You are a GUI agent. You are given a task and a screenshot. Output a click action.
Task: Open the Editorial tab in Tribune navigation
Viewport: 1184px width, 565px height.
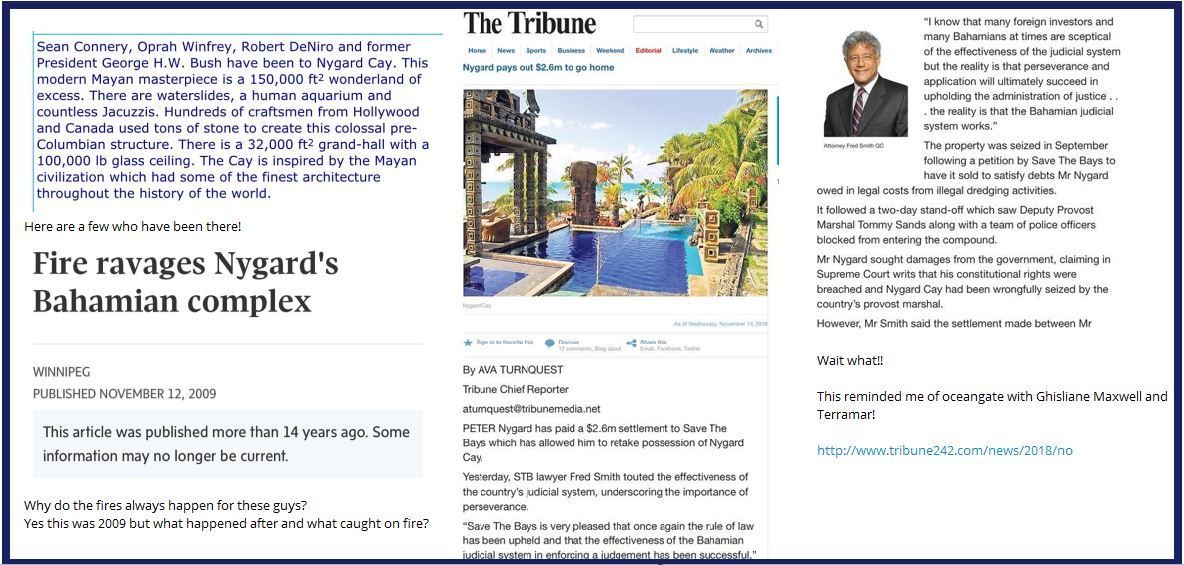pyautogui.click(x=649, y=51)
